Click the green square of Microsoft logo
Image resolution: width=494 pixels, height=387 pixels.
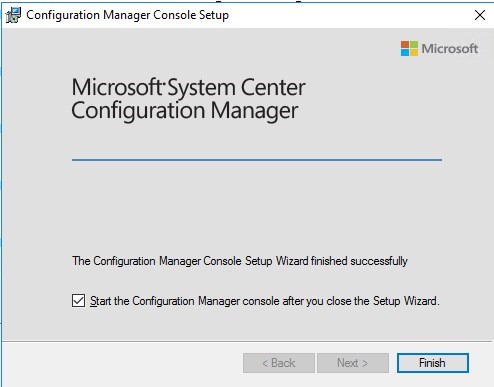tap(414, 44)
